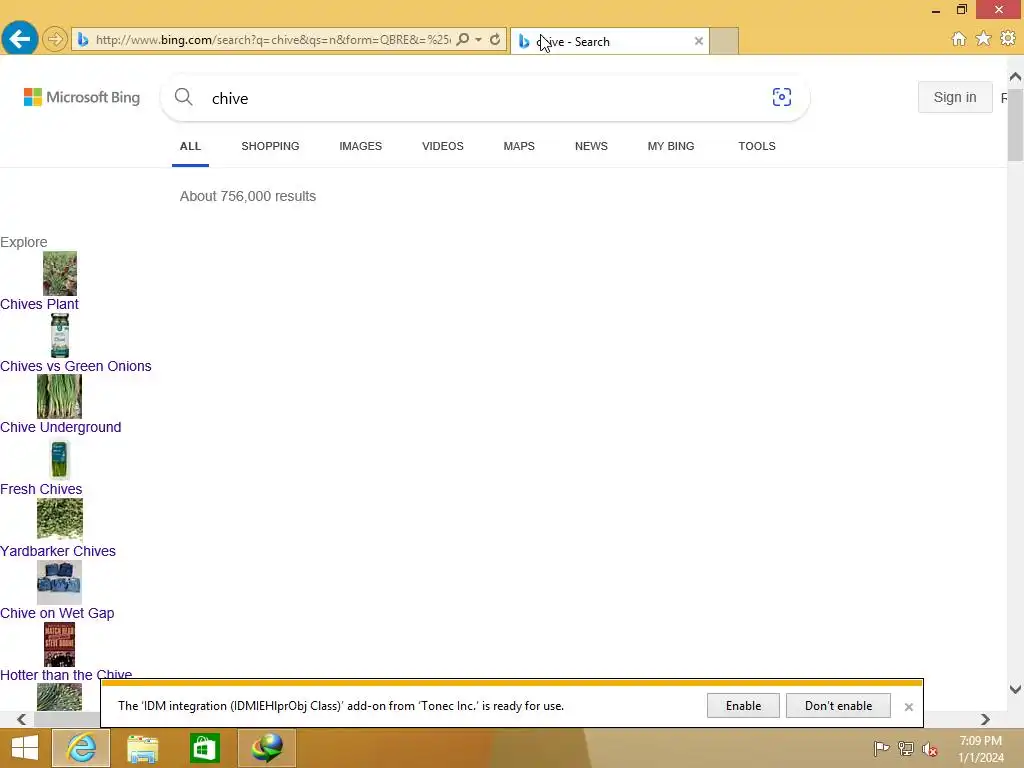Open the Yardbarker Chives link

point(58,551)
